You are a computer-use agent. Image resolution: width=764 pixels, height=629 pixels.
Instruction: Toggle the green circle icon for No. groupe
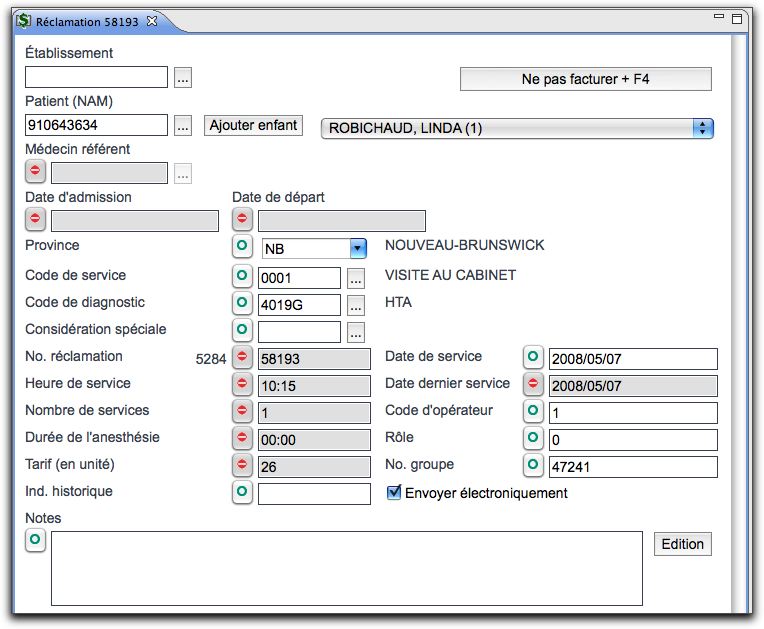[x=533, y=465]
